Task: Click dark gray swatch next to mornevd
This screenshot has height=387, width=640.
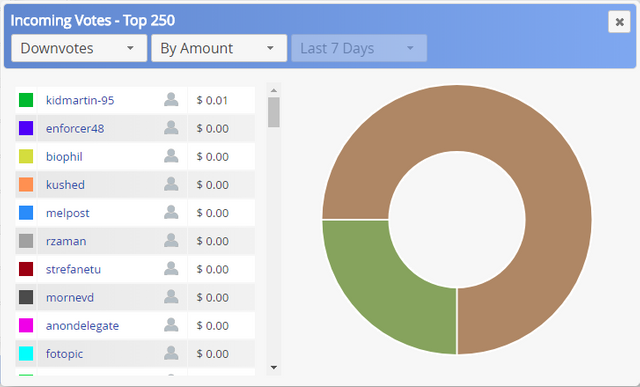Action: [x=26, y=297]
